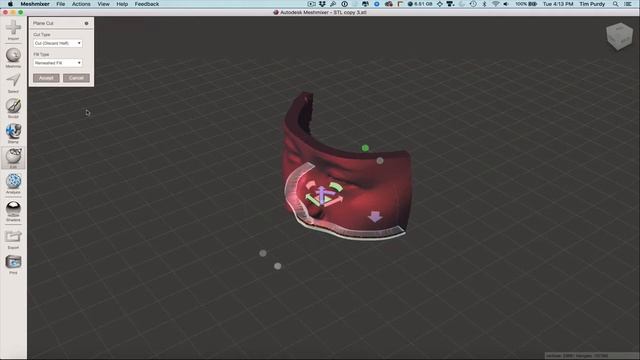The image size is (640, 360).
Task: Click the red rotation arc of the gizmo
Action: coord(310,185)
